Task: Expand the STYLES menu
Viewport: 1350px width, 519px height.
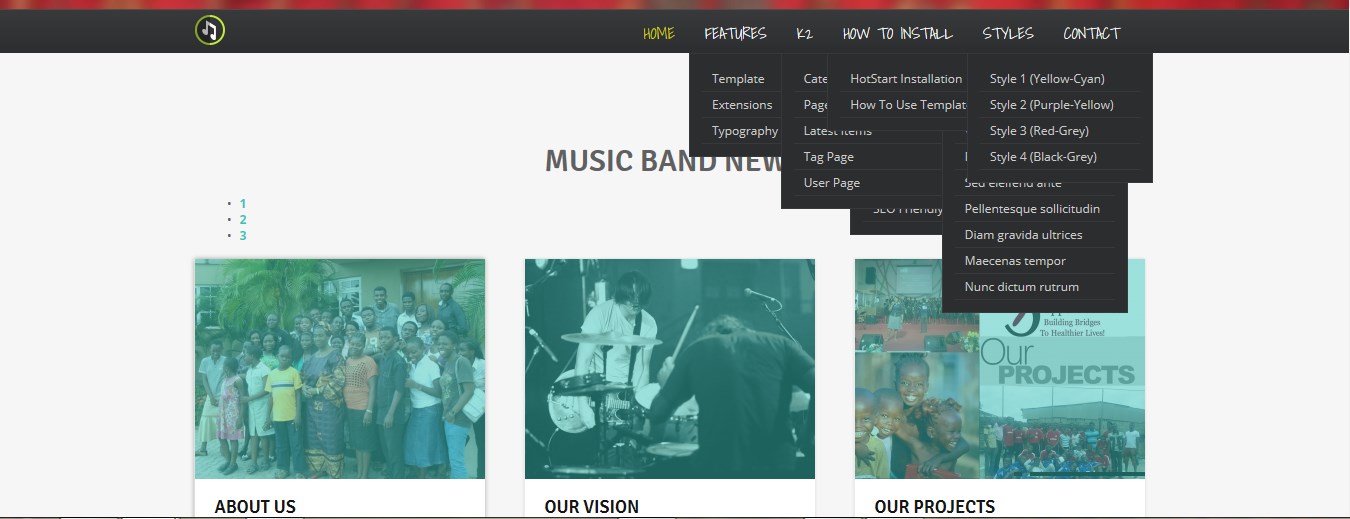Action: [x=1008, y=33]
